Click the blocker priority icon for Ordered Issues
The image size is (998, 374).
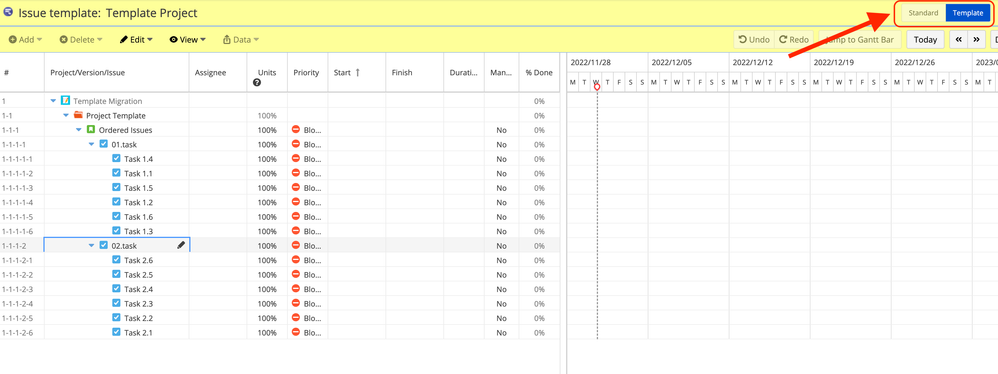pos(296,130)
